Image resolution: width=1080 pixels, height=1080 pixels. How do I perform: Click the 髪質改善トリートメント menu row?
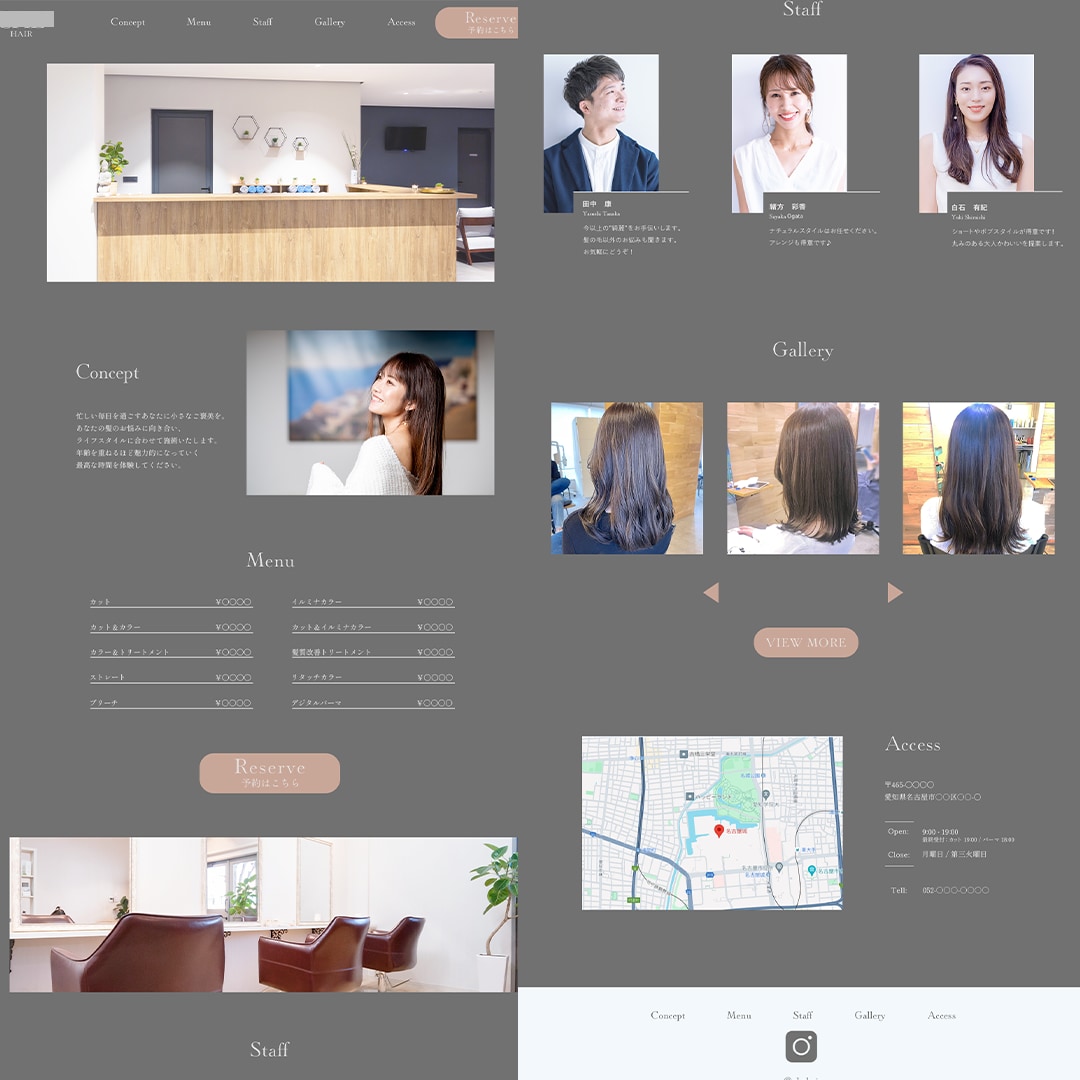coord(373,652)
